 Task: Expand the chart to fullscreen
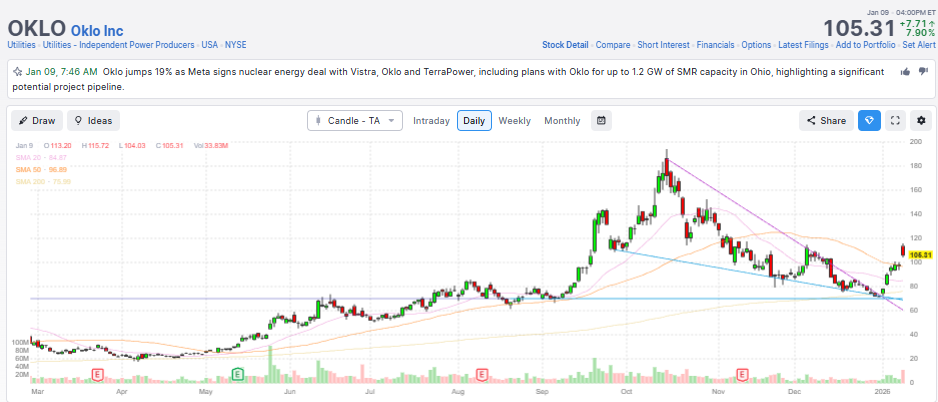coord(896,120)
